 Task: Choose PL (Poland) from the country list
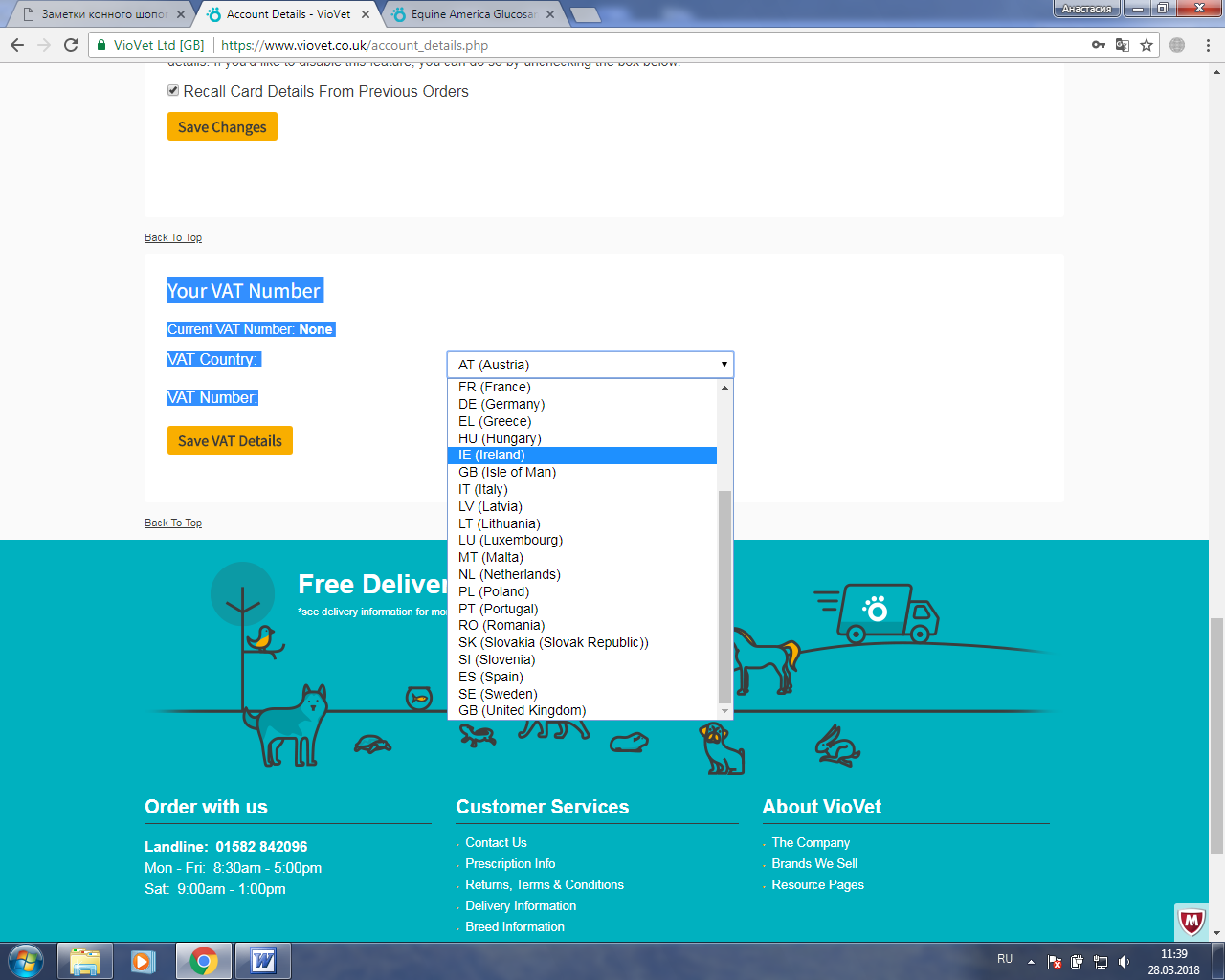[x=582, y=591]
